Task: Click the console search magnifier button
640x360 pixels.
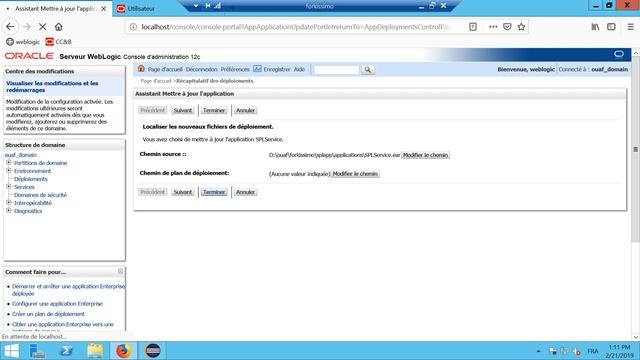Action: pyautogui.click(x=367, y=70)
